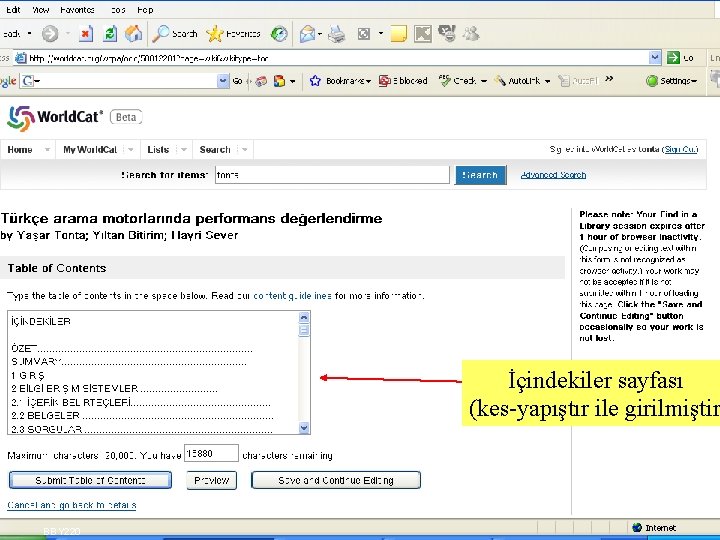This screenshot has width=720, height=540.
Task: Open the Edit menu
Action: click(13, 10)
